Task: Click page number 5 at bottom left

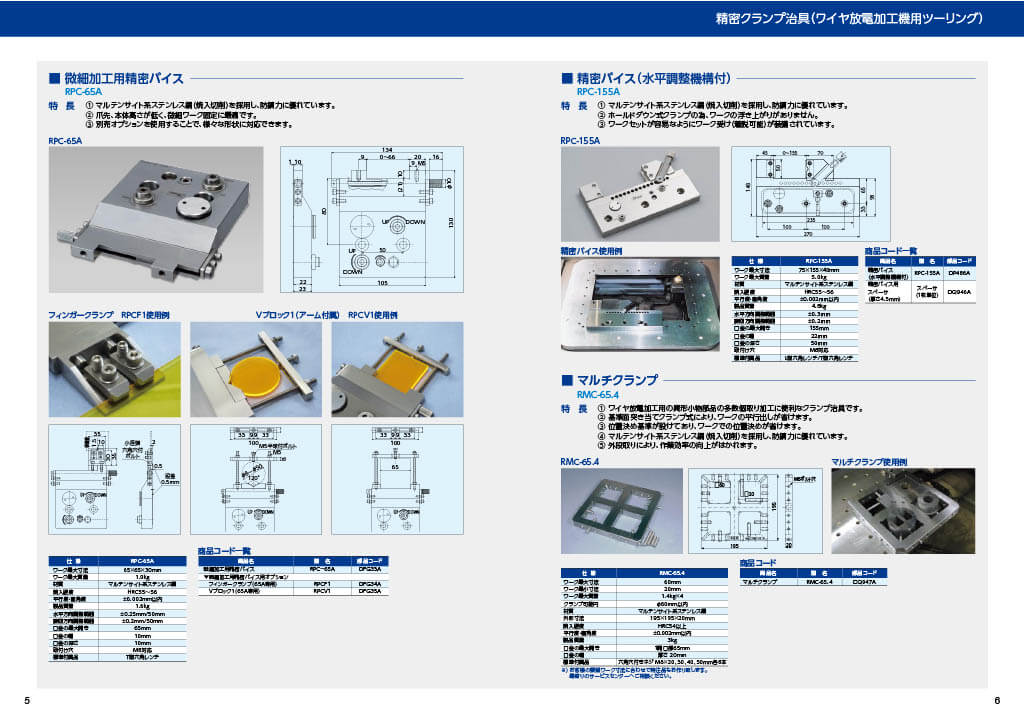Action: [x=27, y=699]
